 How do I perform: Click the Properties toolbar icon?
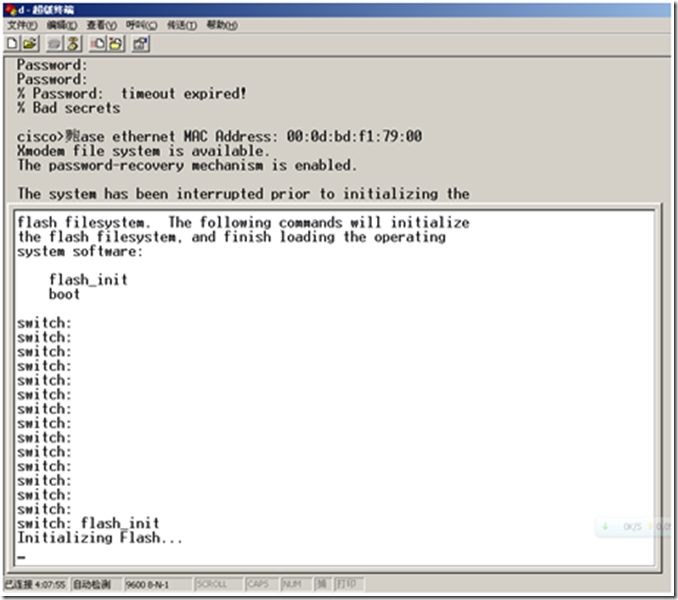(x=141, y=44)
